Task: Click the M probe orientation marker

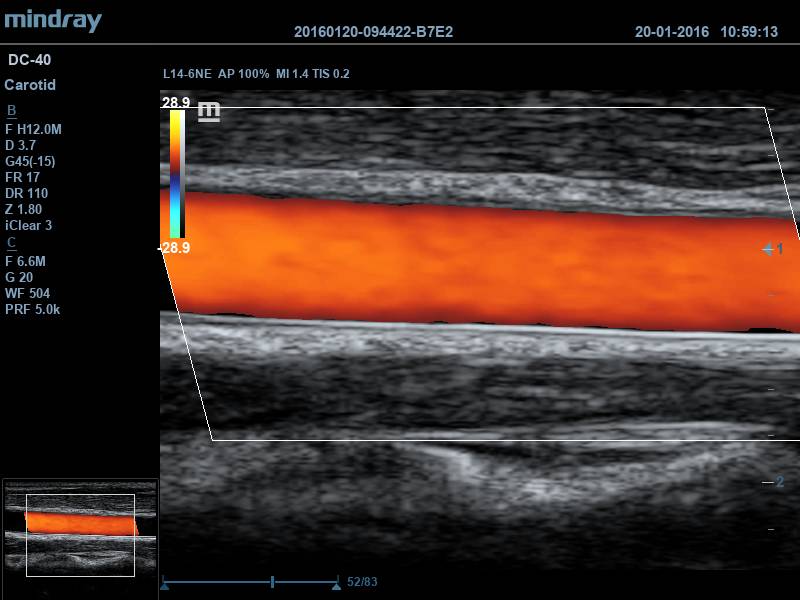Action: coord(208,111)
